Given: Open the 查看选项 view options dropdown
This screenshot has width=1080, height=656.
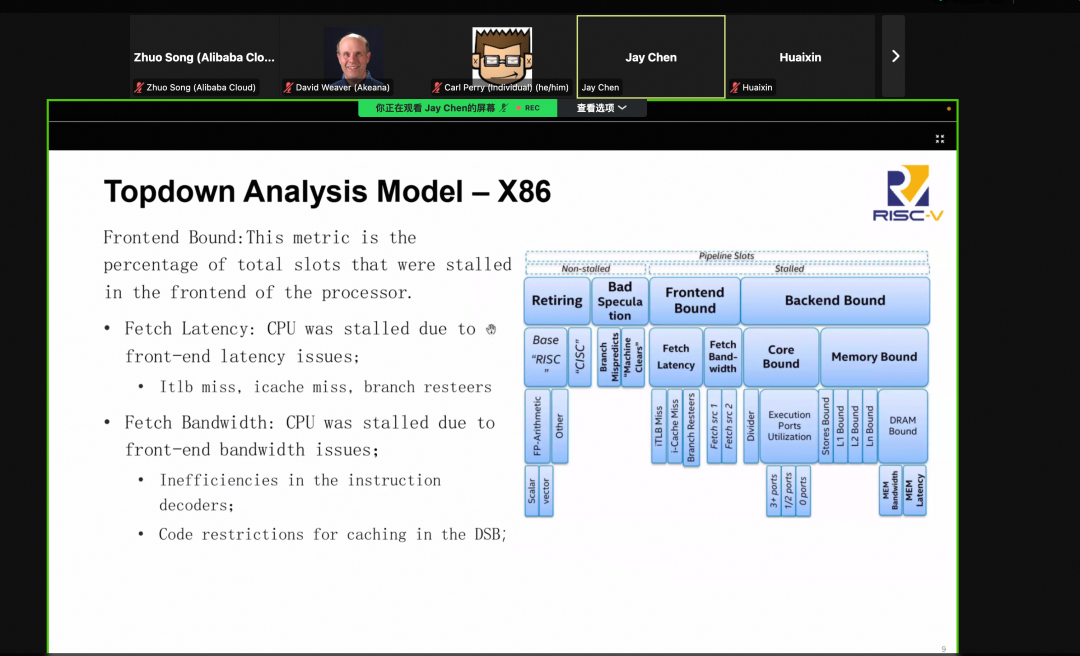Looking at the screenshot, I should point(602,108).
